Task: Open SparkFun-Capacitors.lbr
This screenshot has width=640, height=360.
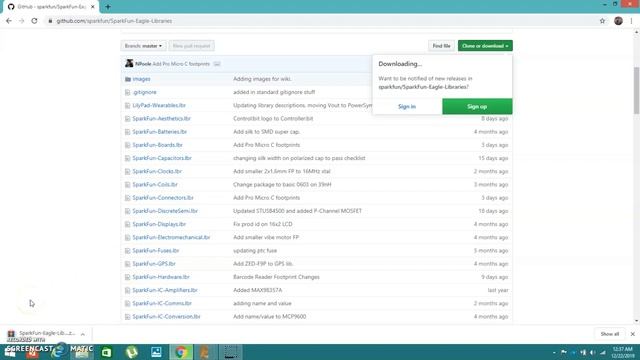Action: coord(162,158)
